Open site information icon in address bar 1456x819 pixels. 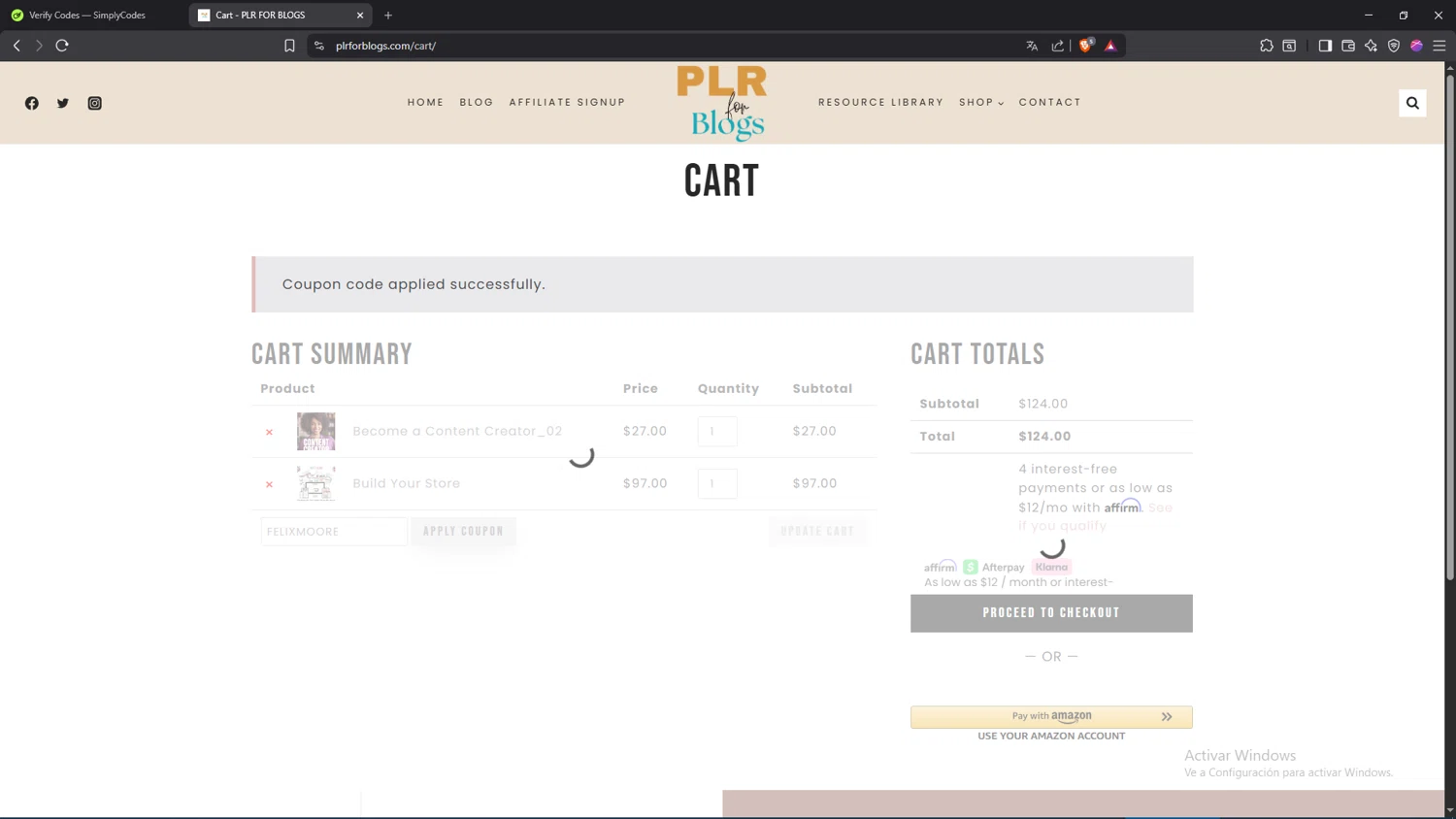pyautogui.click(x=319, y=46)
